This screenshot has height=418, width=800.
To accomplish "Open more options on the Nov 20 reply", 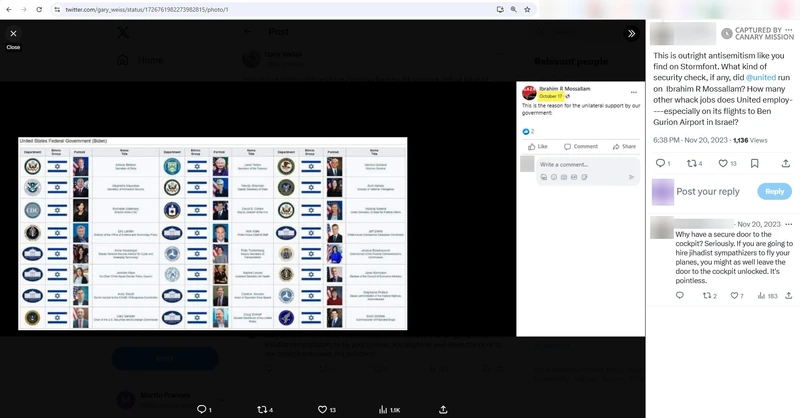I will (x=789, y=224).
